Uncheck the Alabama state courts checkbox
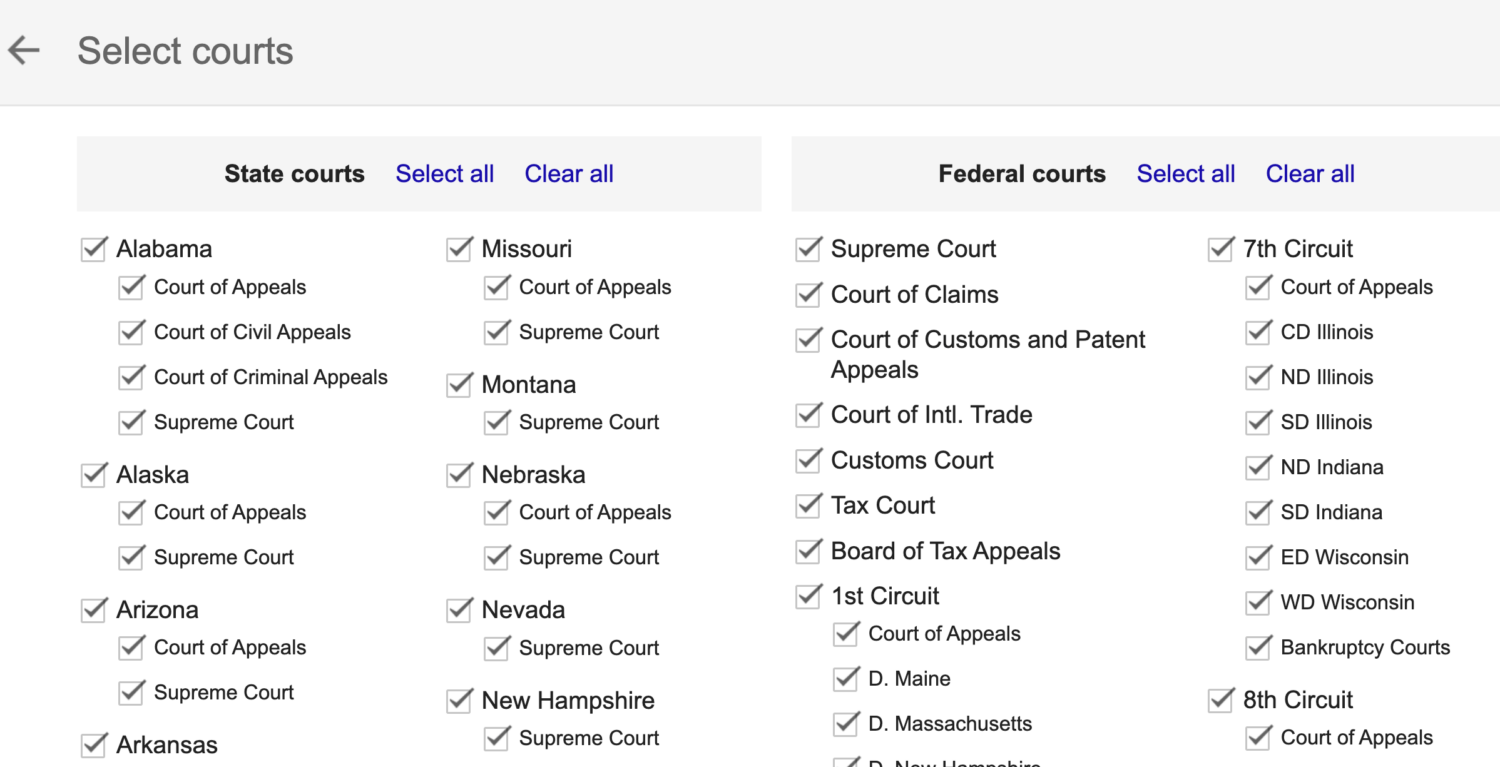This screenshot has height=767, width=1500. [x=93, y=248]
